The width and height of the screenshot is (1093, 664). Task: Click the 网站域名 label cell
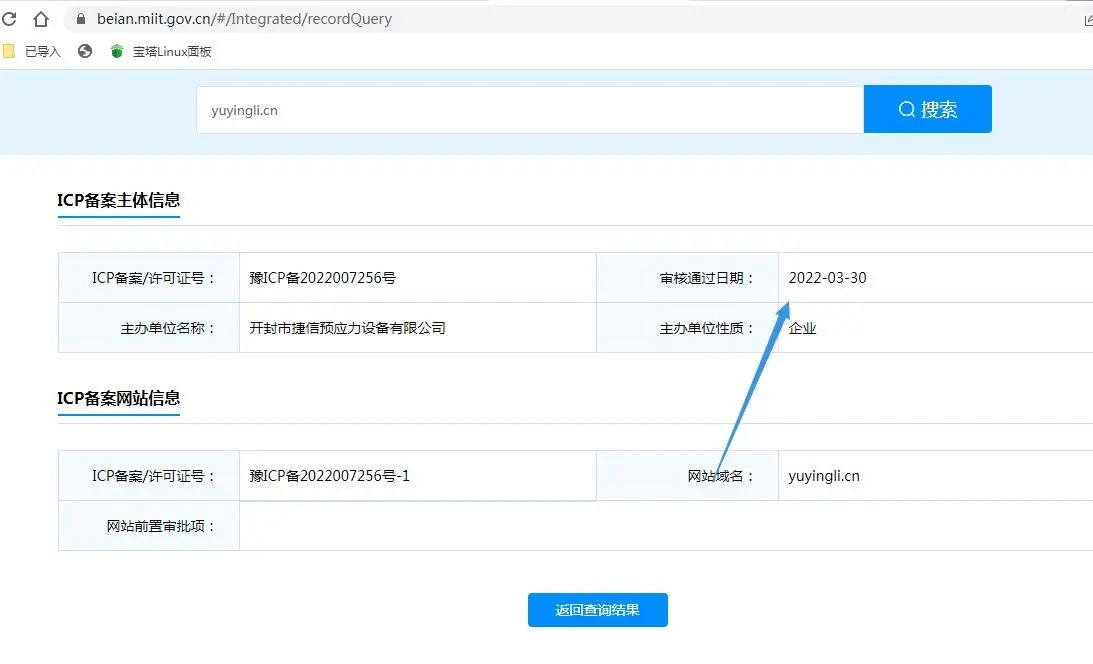[687, 475]
